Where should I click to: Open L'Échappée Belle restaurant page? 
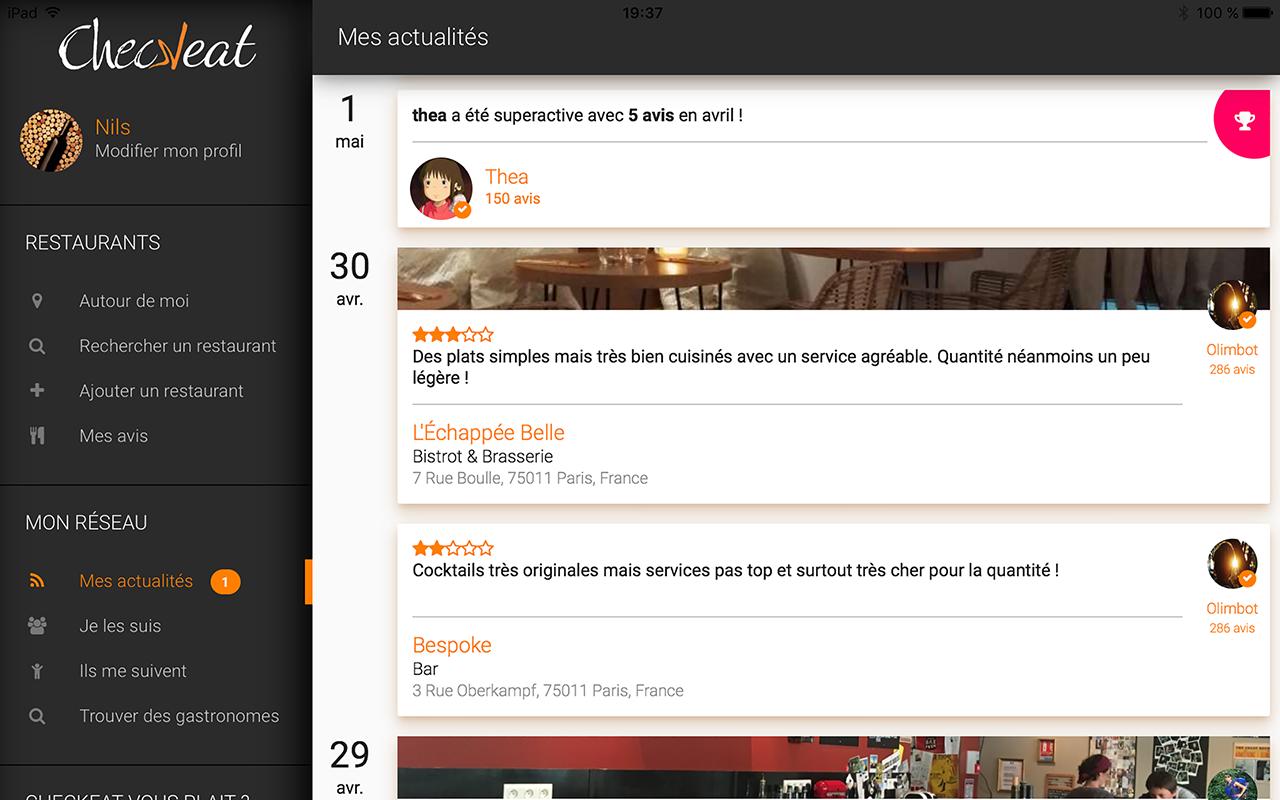pos(488,433)
